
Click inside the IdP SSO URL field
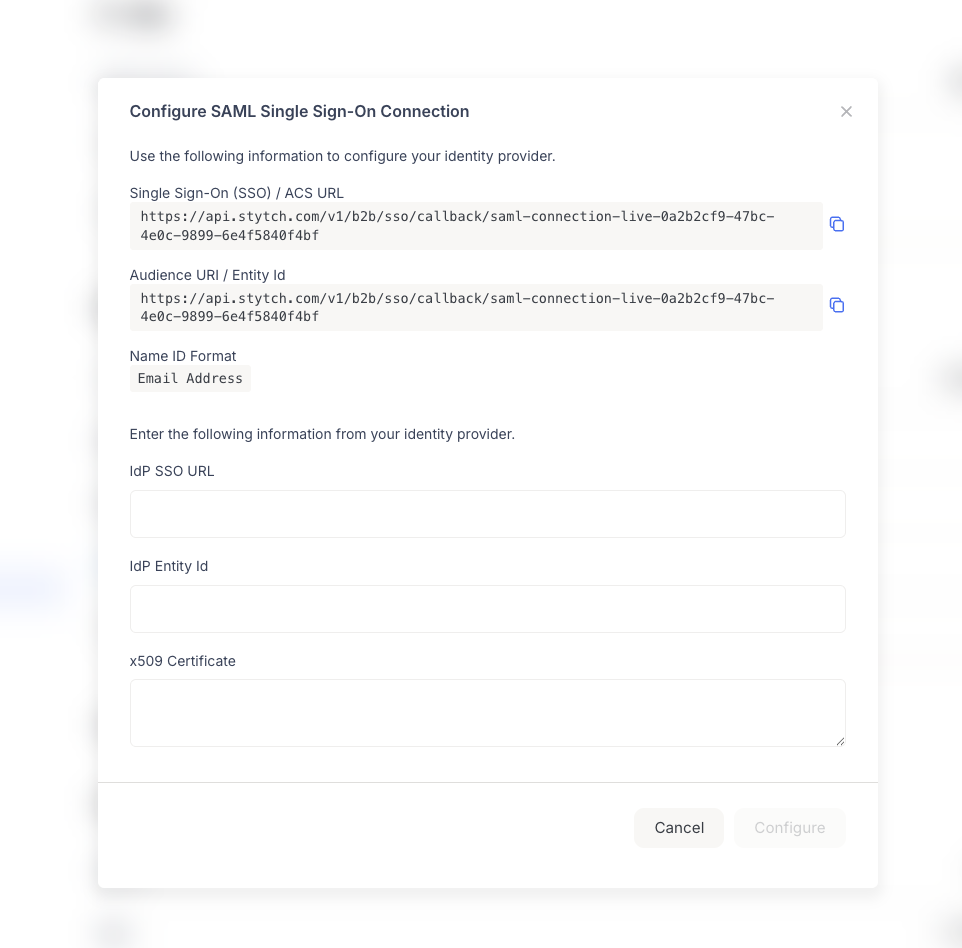[487, 514]
